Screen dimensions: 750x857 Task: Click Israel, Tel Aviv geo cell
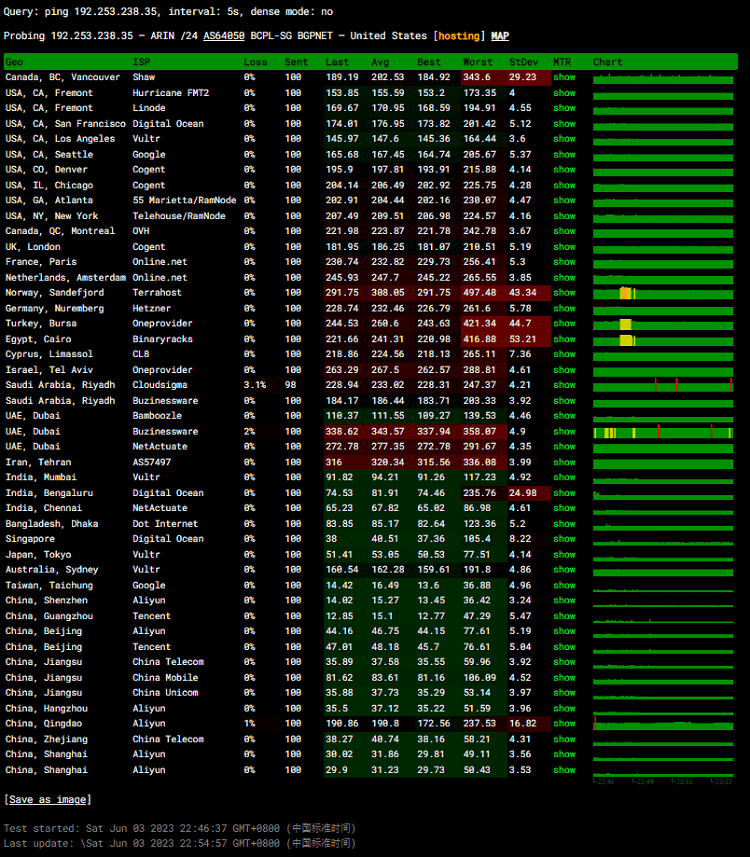49,370
